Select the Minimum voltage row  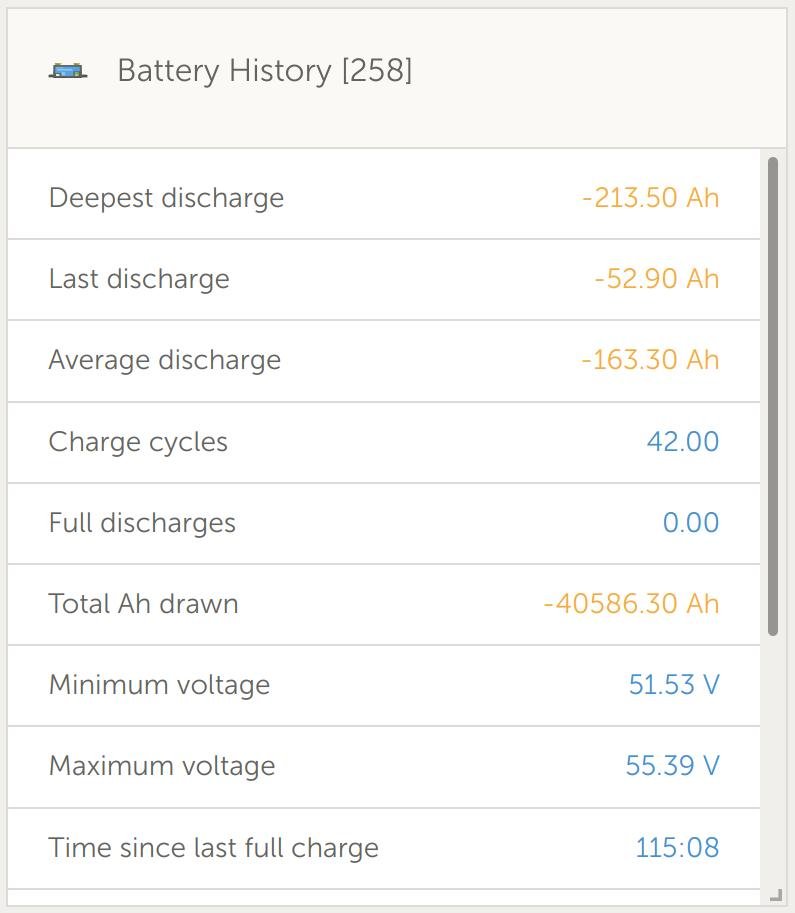(x=383, y=685)
